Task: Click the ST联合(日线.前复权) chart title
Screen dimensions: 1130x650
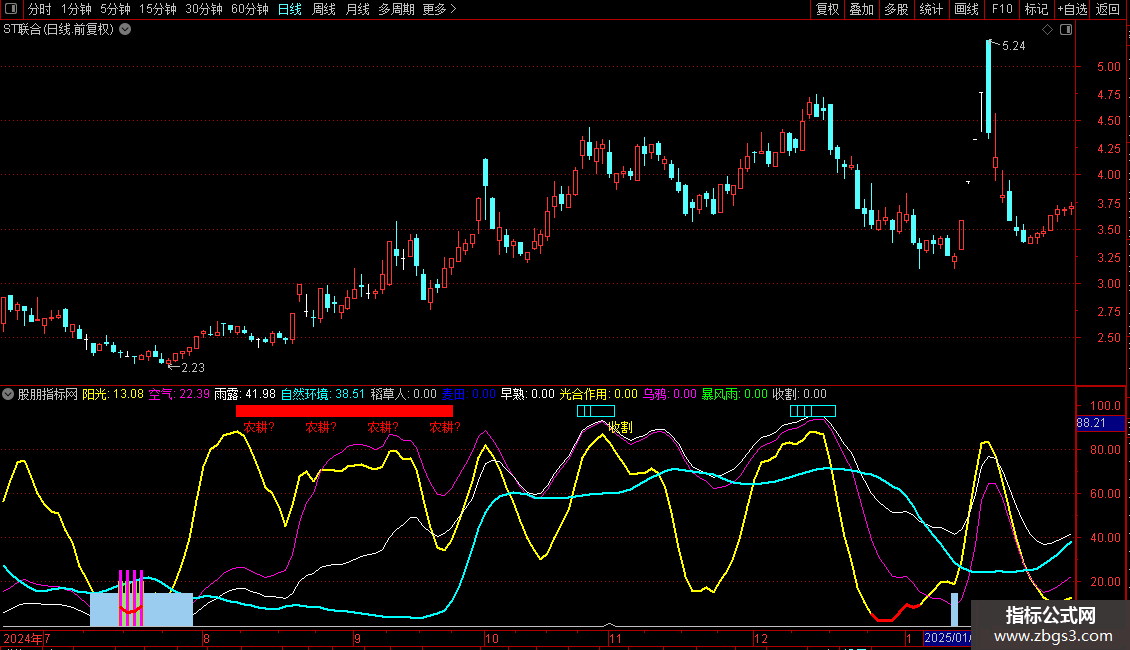Action: pyautogui.click(x=58, y=30)
